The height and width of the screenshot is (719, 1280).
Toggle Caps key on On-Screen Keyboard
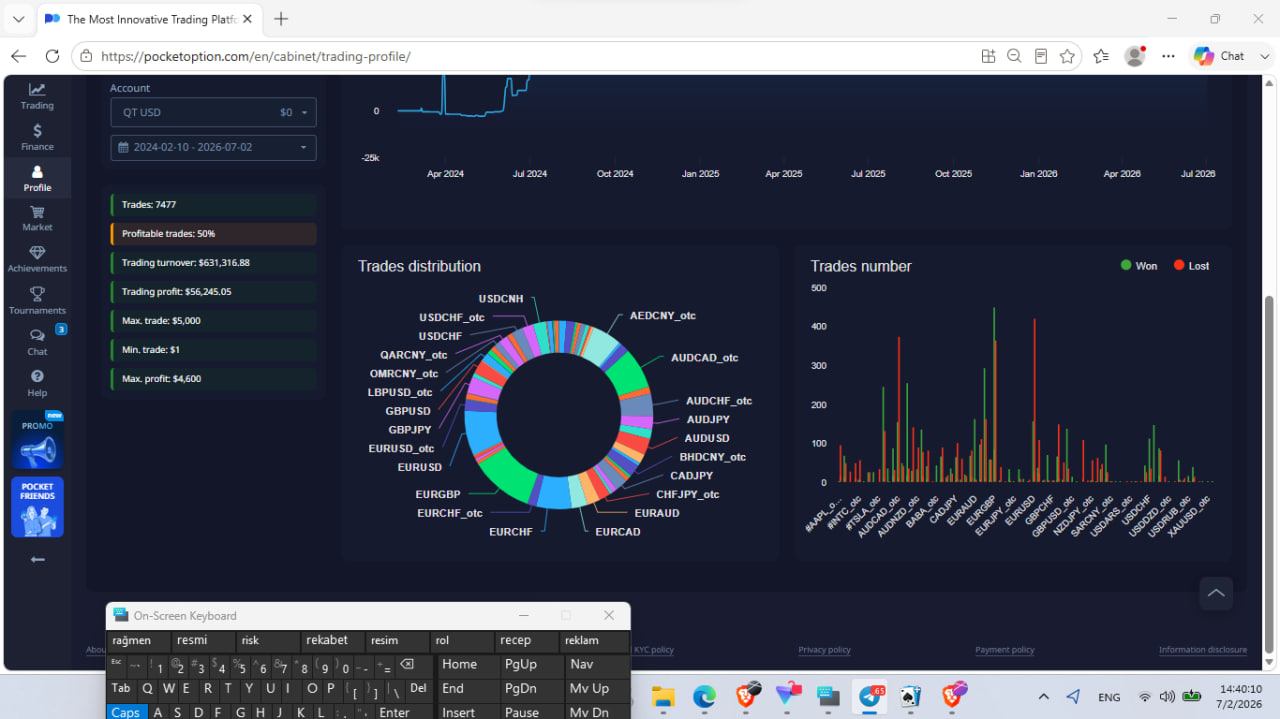pyautogui.click(x=126, y=711)
